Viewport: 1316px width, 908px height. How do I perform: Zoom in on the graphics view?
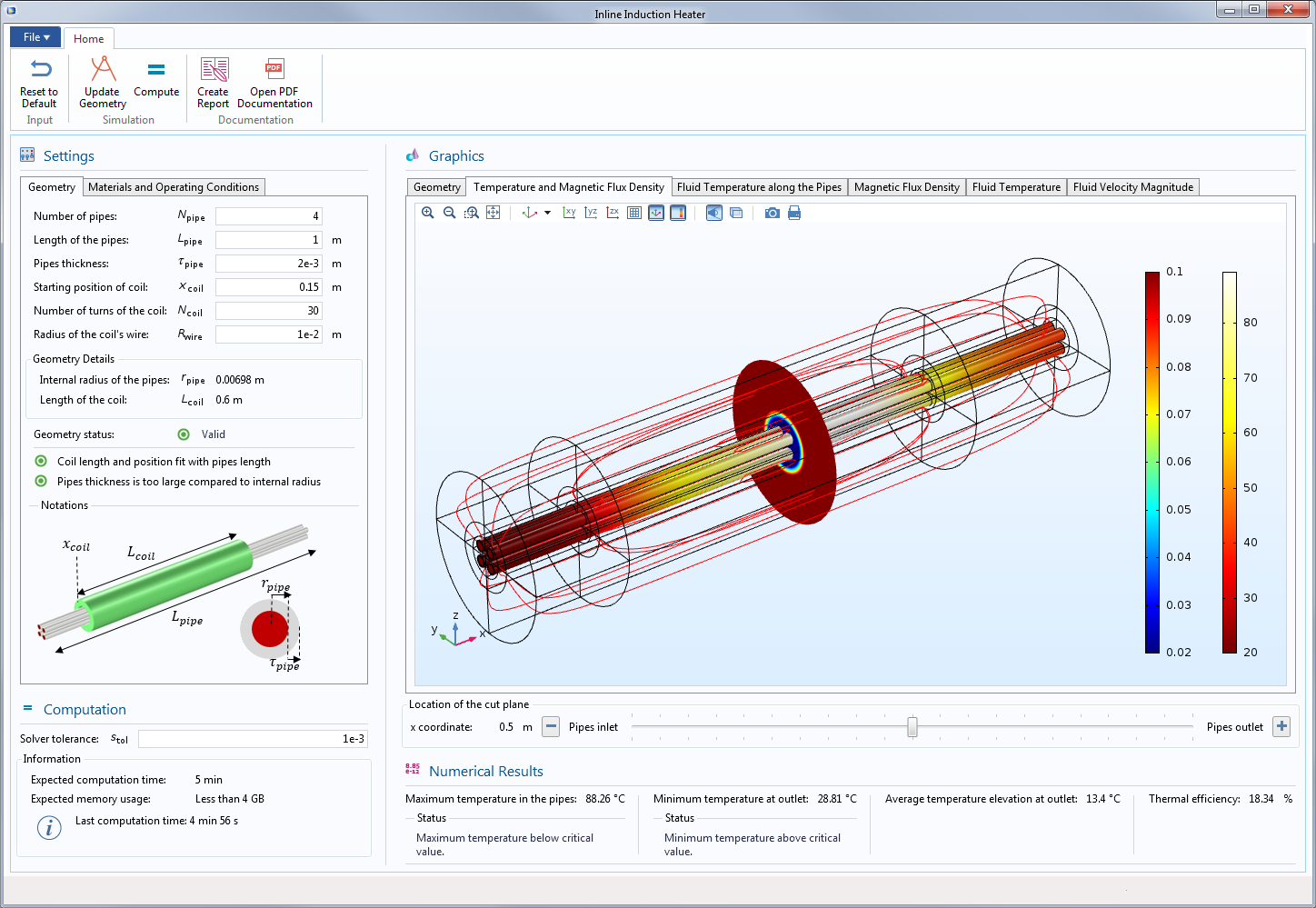428,213
